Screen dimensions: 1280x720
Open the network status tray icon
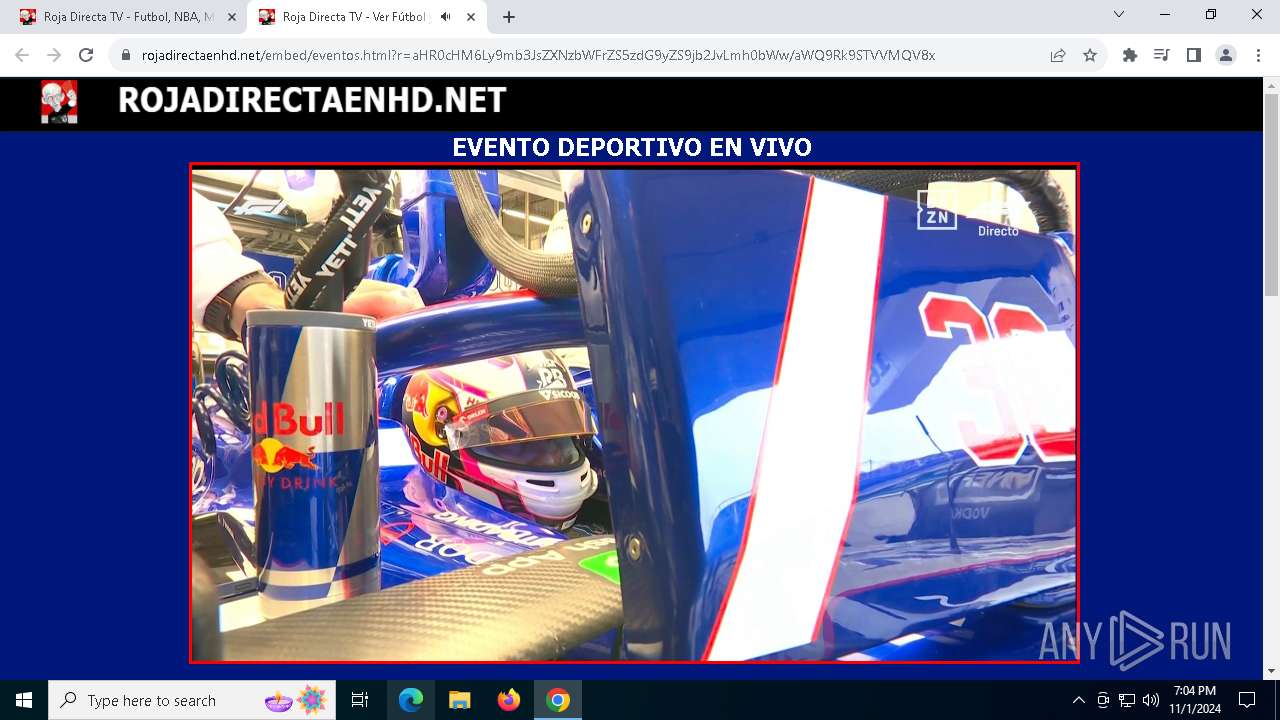coord(1127,700)
